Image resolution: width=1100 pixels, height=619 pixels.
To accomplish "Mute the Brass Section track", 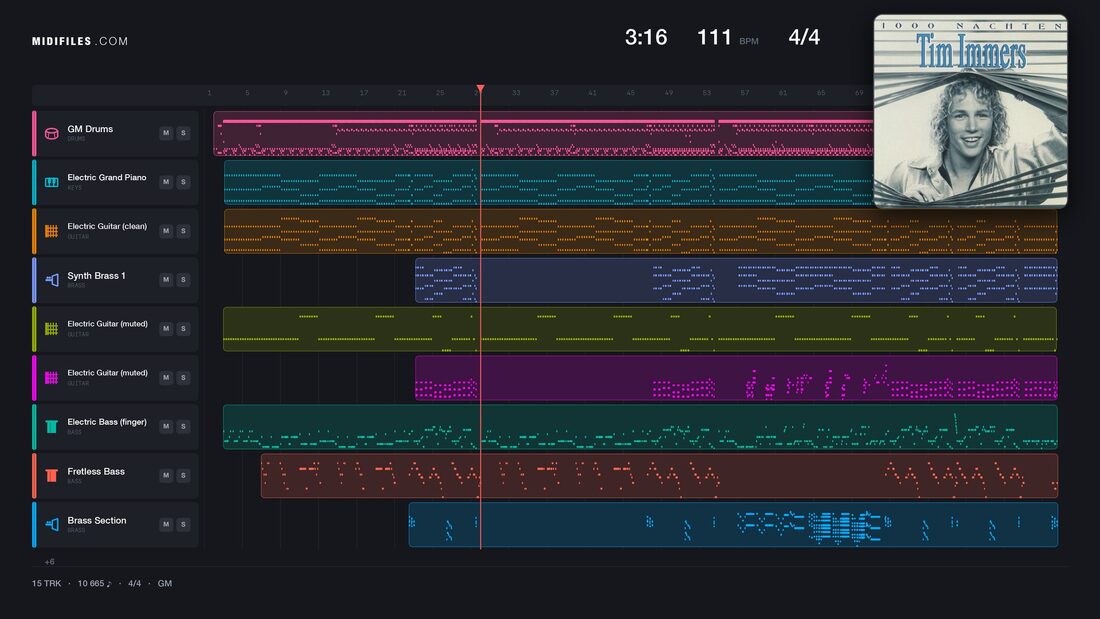I will (x=166, y=524).
